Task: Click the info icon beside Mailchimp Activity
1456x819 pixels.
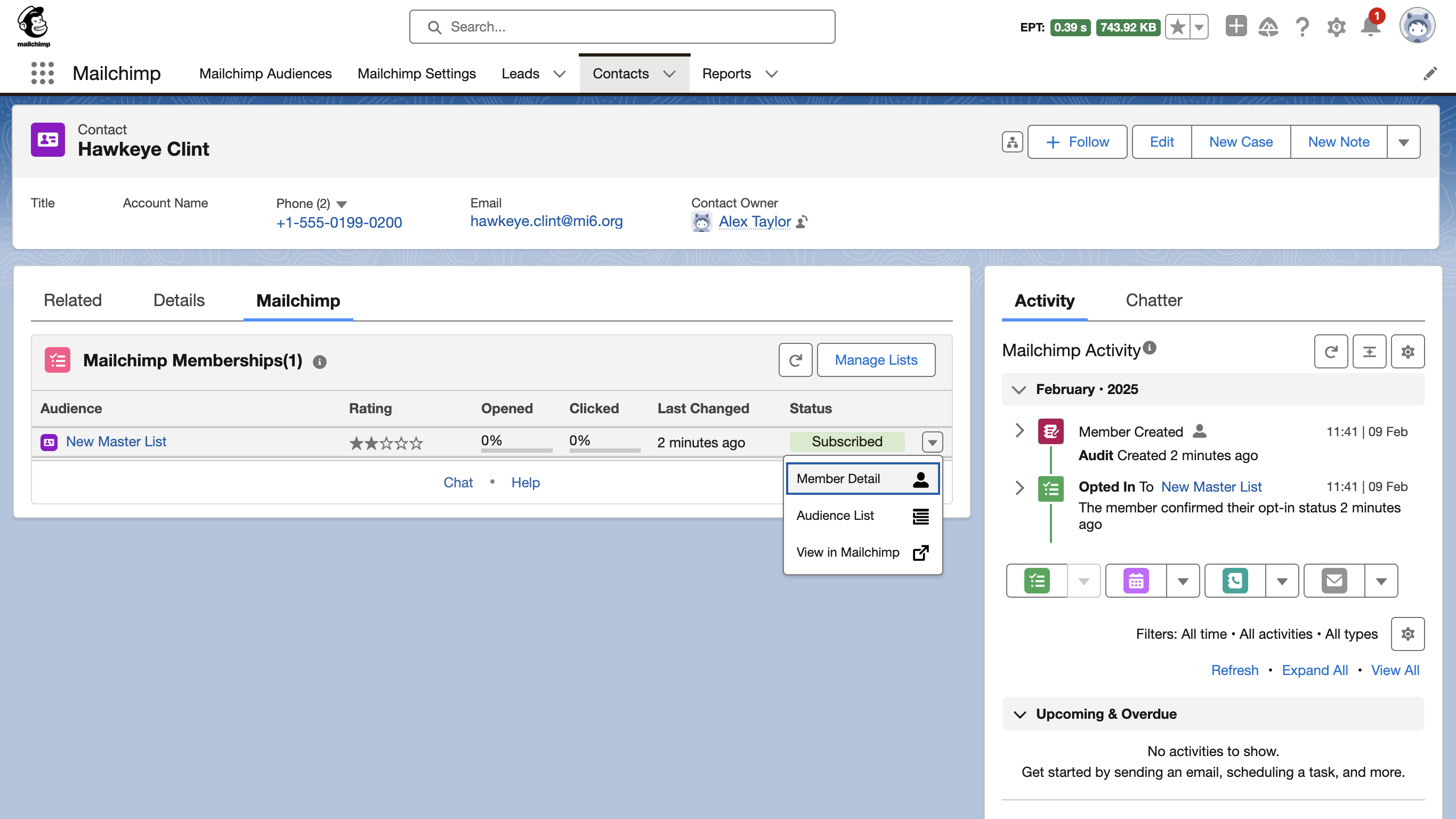Action: pos(1149,348)
